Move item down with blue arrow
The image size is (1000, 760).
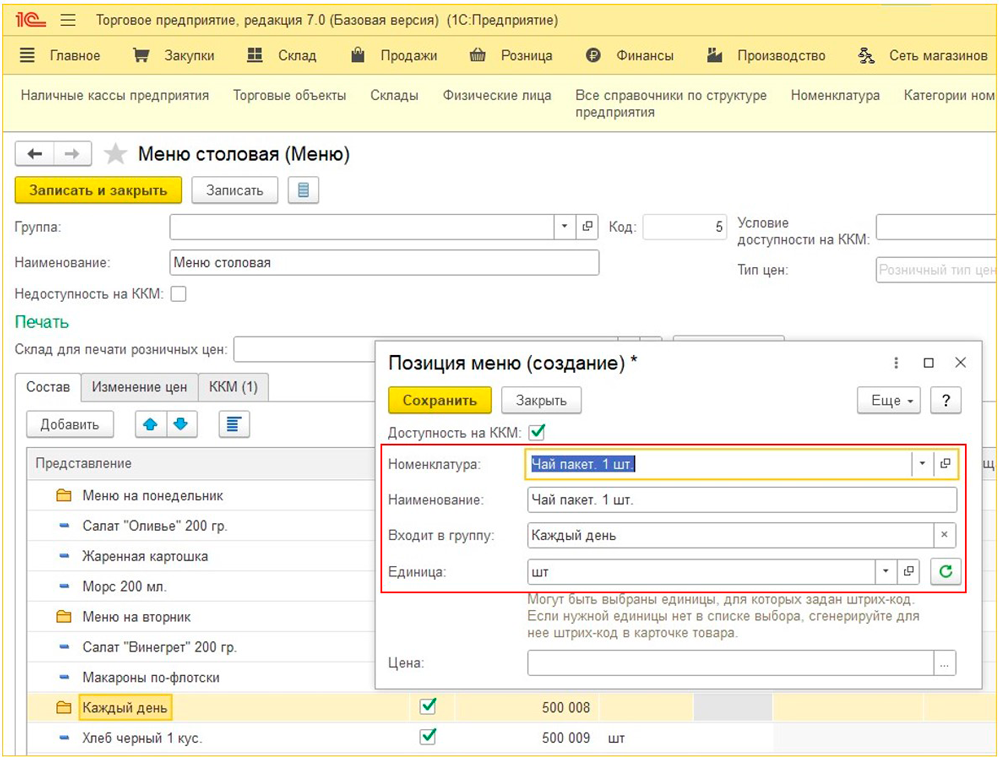point(181,424)
